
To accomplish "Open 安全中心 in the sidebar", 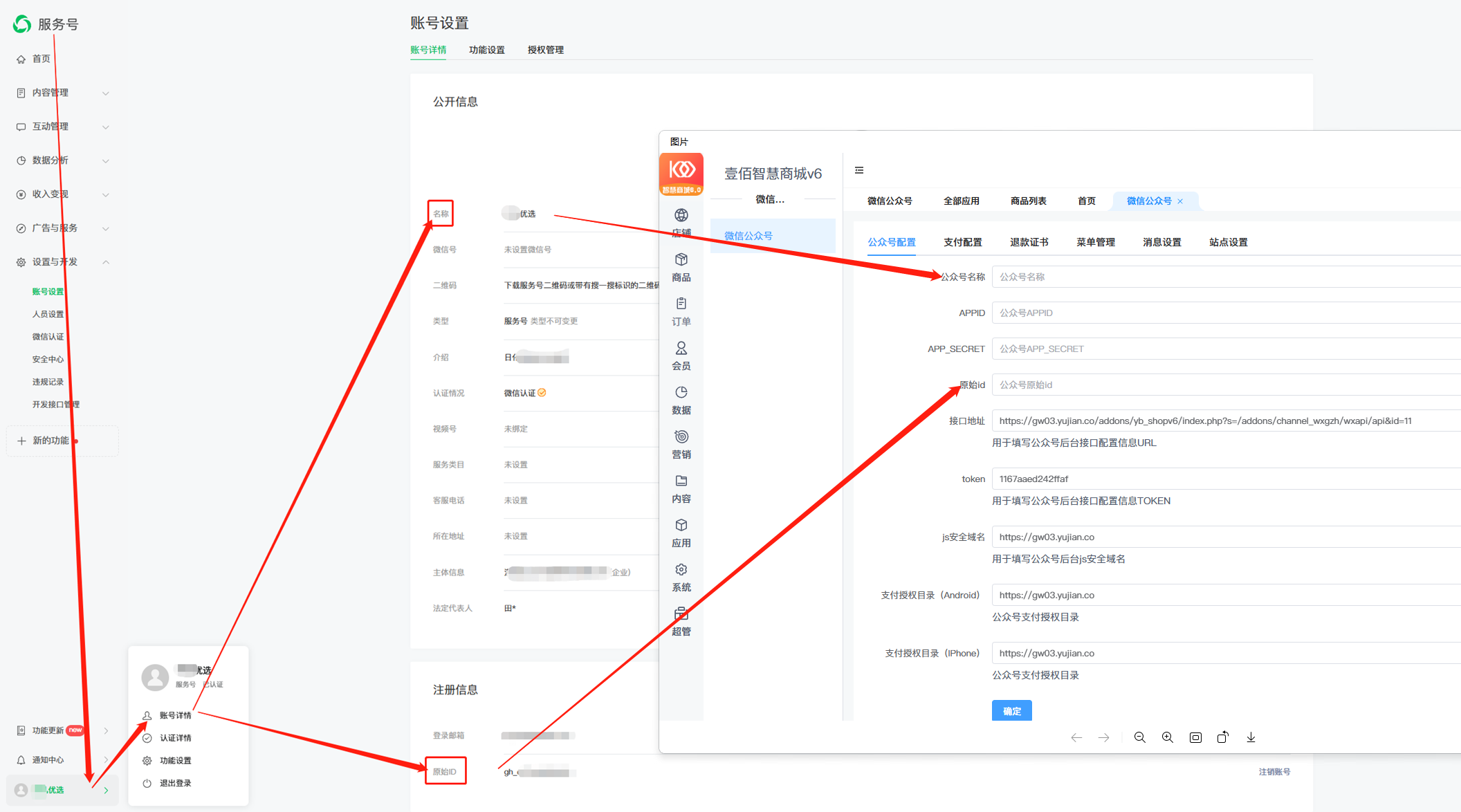I will 48,359.
